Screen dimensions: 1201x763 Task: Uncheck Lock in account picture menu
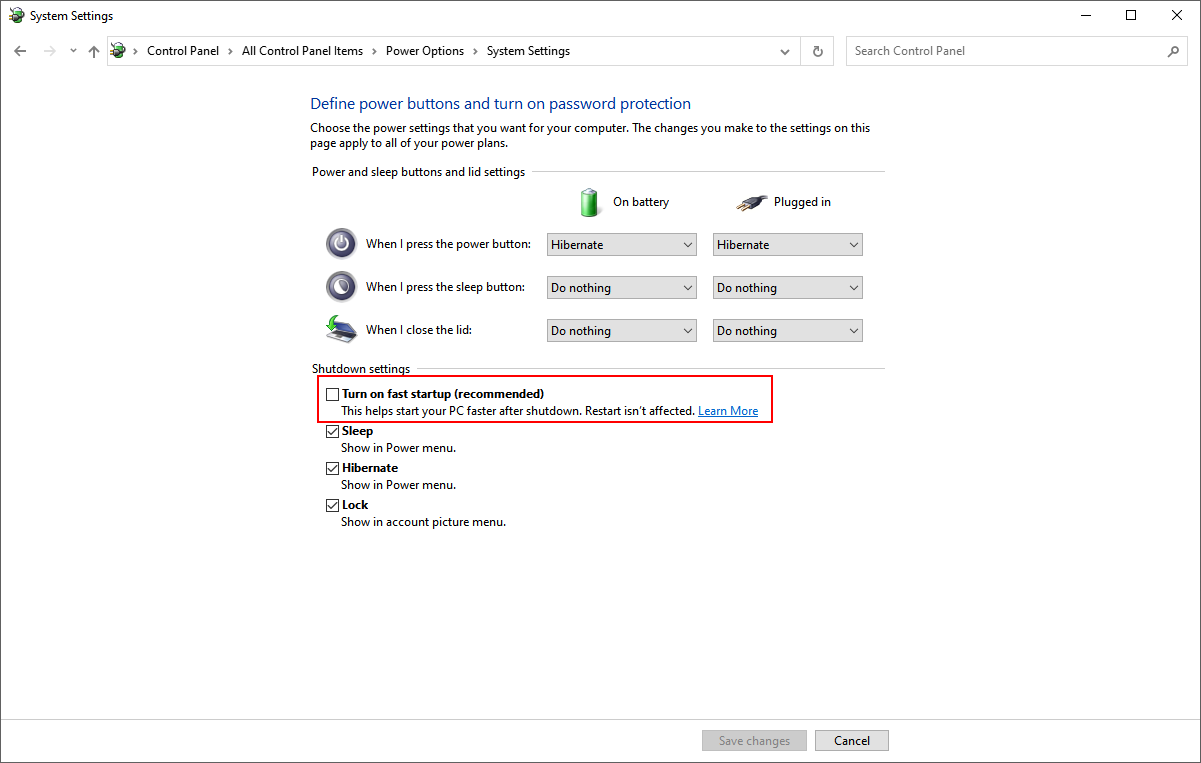click(x=332, y=505)
